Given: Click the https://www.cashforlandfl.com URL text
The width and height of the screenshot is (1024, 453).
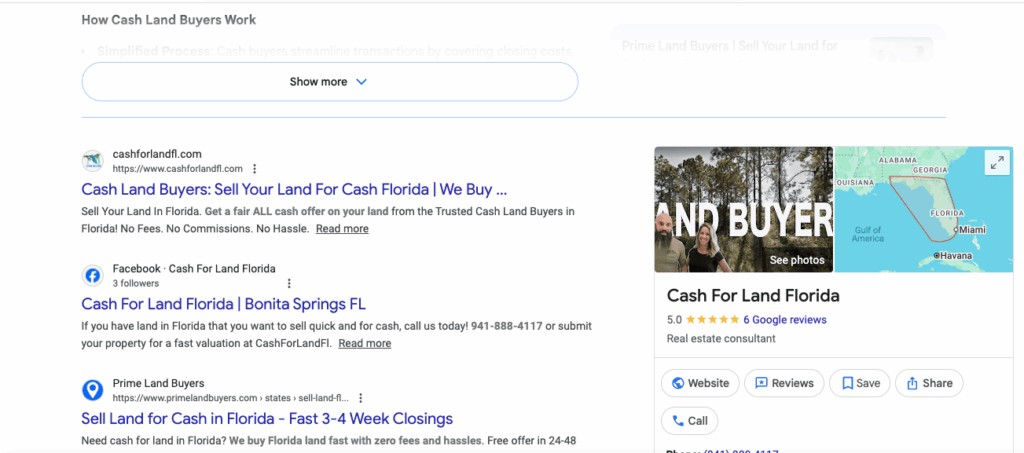Looking at the screenshot, I should (178, 168).
